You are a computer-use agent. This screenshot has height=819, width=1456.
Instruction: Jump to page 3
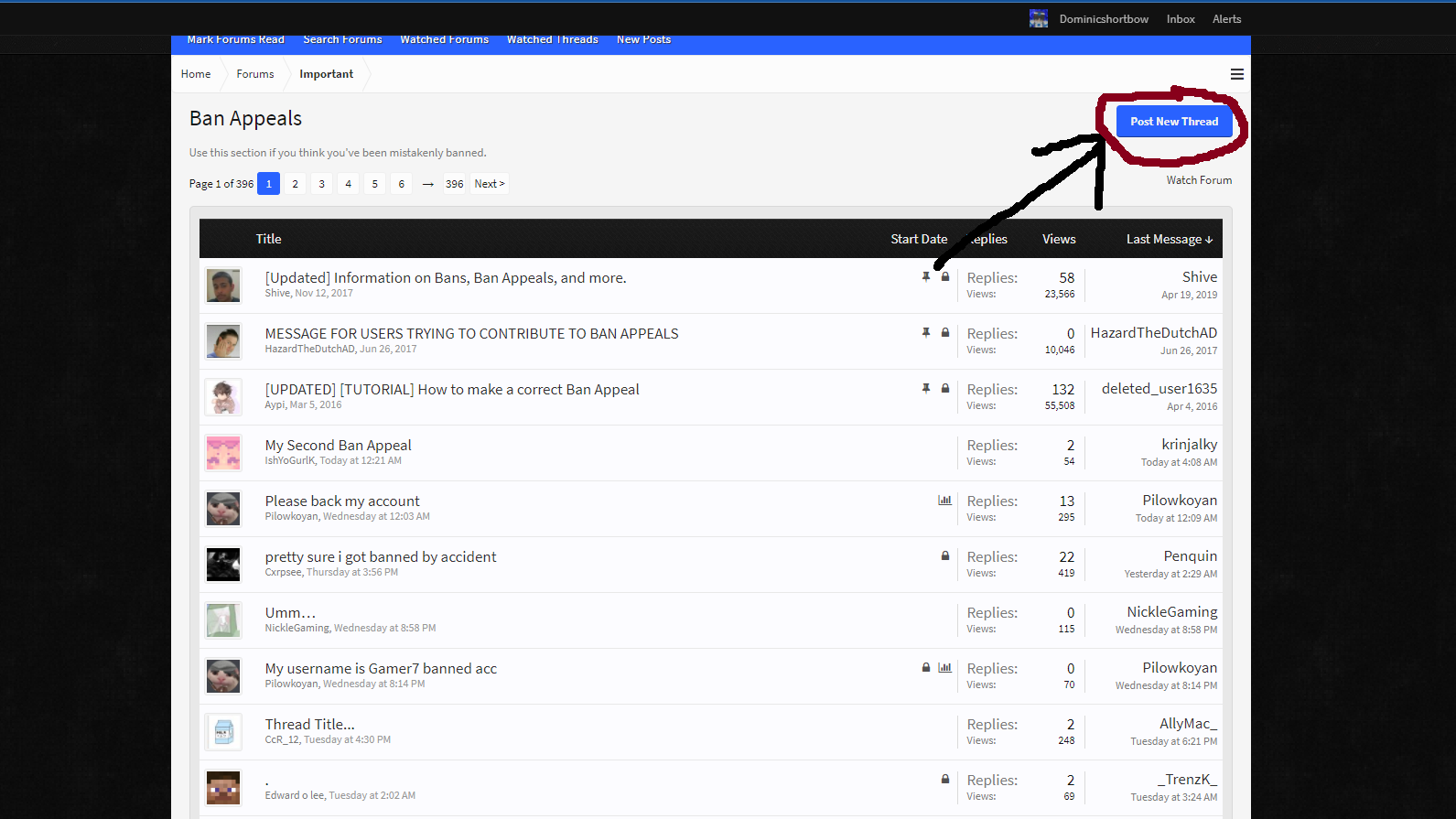(x=321, y=184)
